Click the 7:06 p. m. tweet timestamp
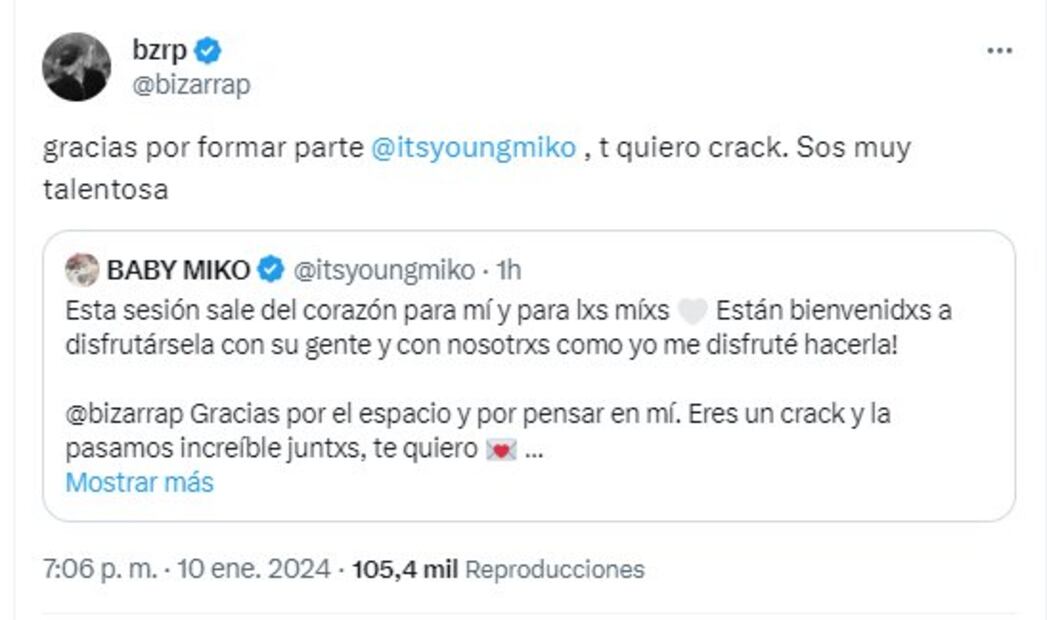Image resolution: width=1047 pixels, height=620 pixels. click(x=100, y=570)
